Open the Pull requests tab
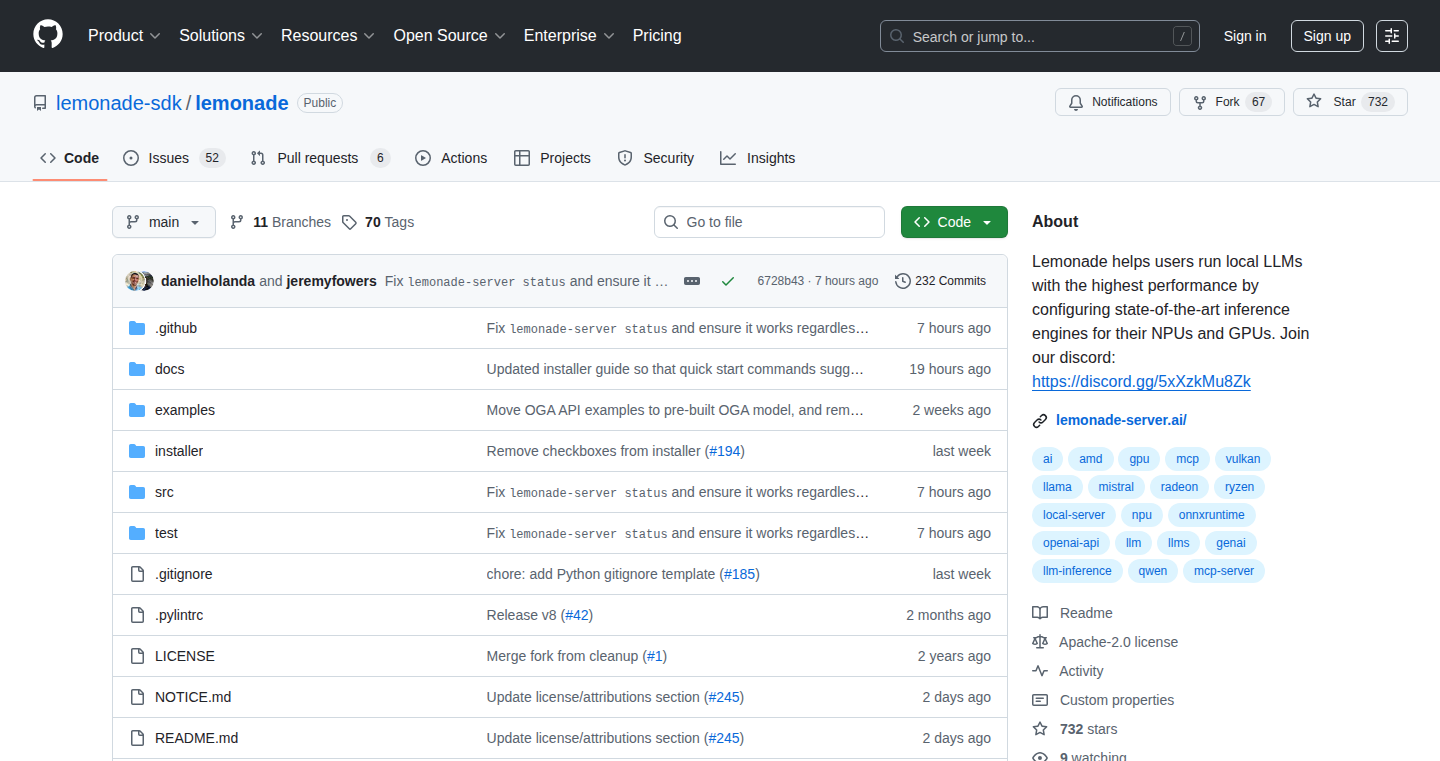Screen dimensions: 1440x761 (x=319, y=158)
